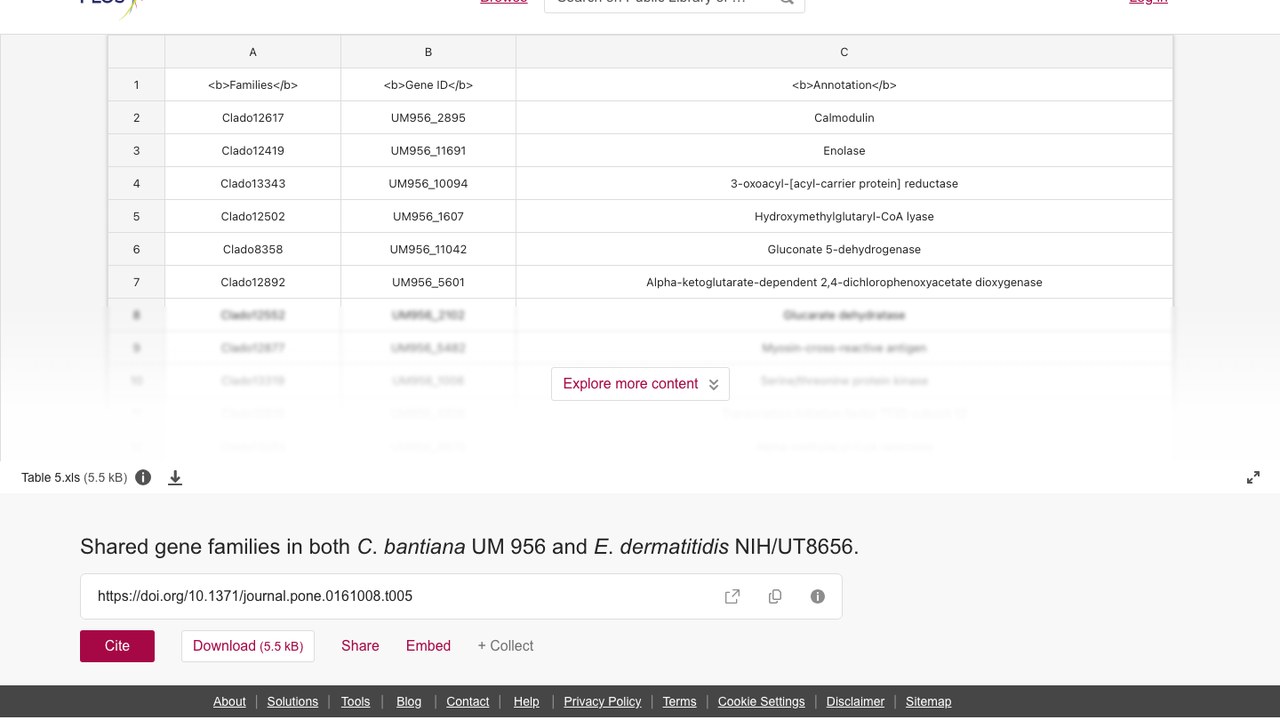
Task: Open Tools footer link
Action: 355,701
